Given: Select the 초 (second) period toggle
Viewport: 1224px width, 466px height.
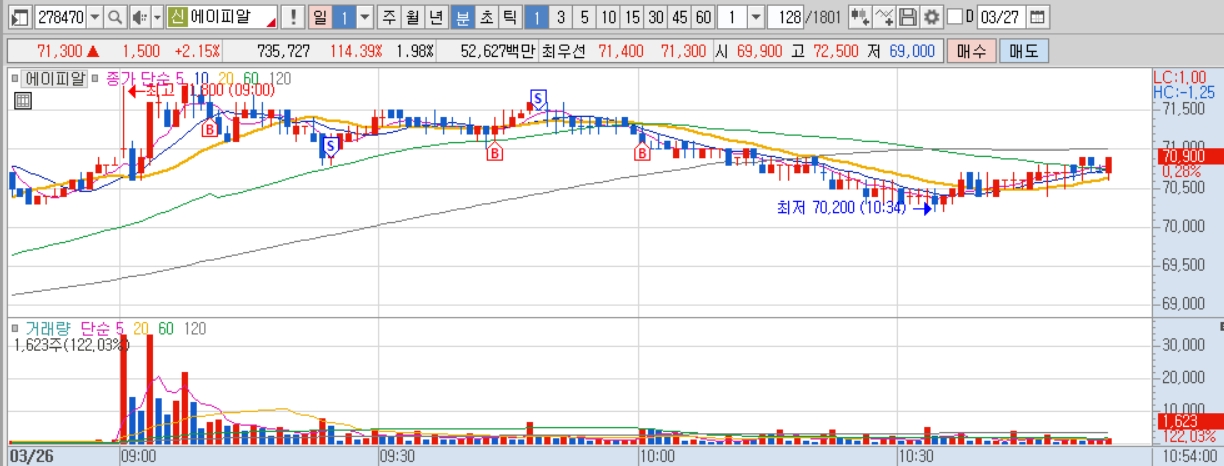Looking at the screenshot, I should (x=485, y=17).
